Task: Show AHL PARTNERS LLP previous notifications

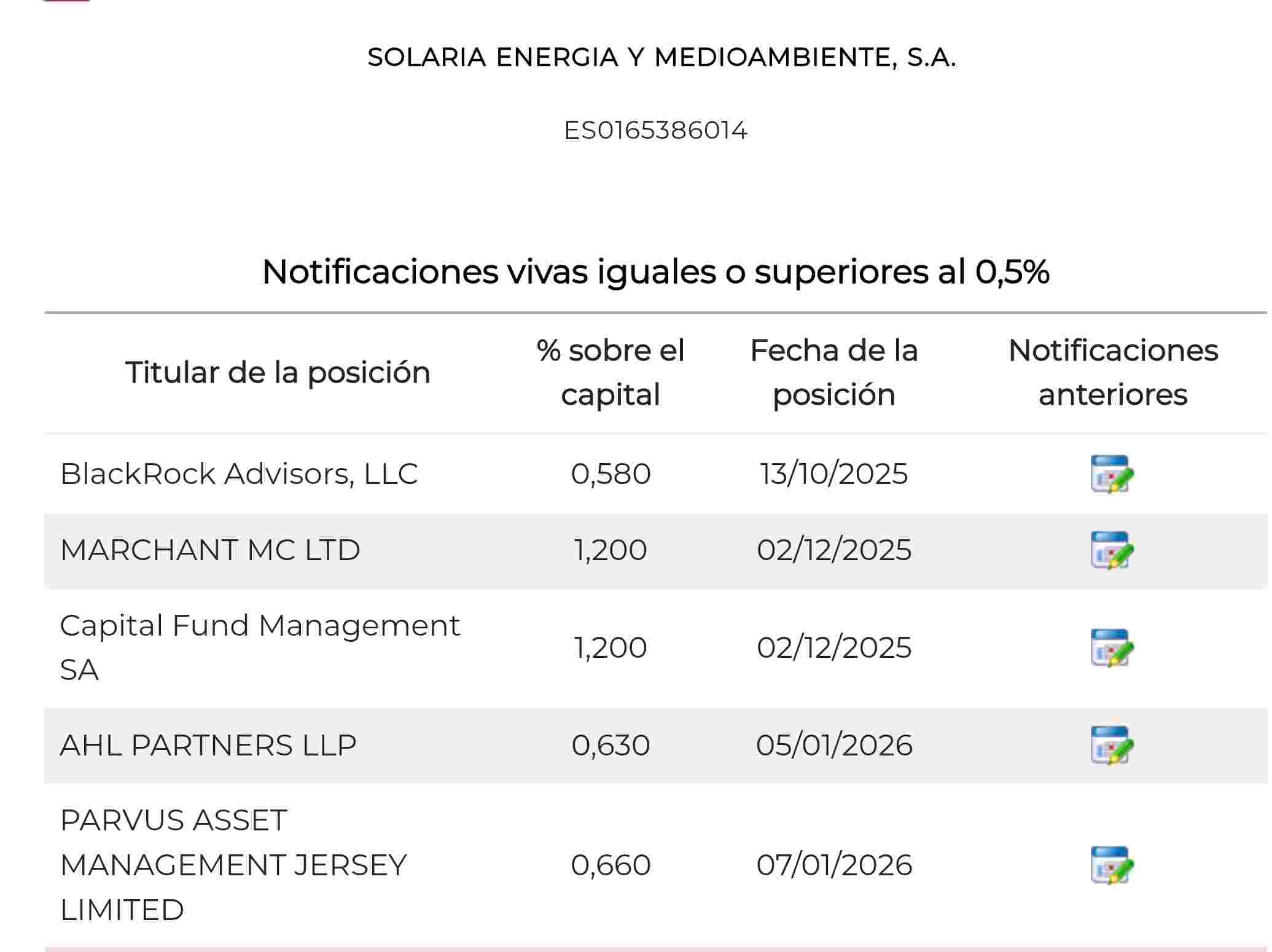Action: (x=1111, y=745)
